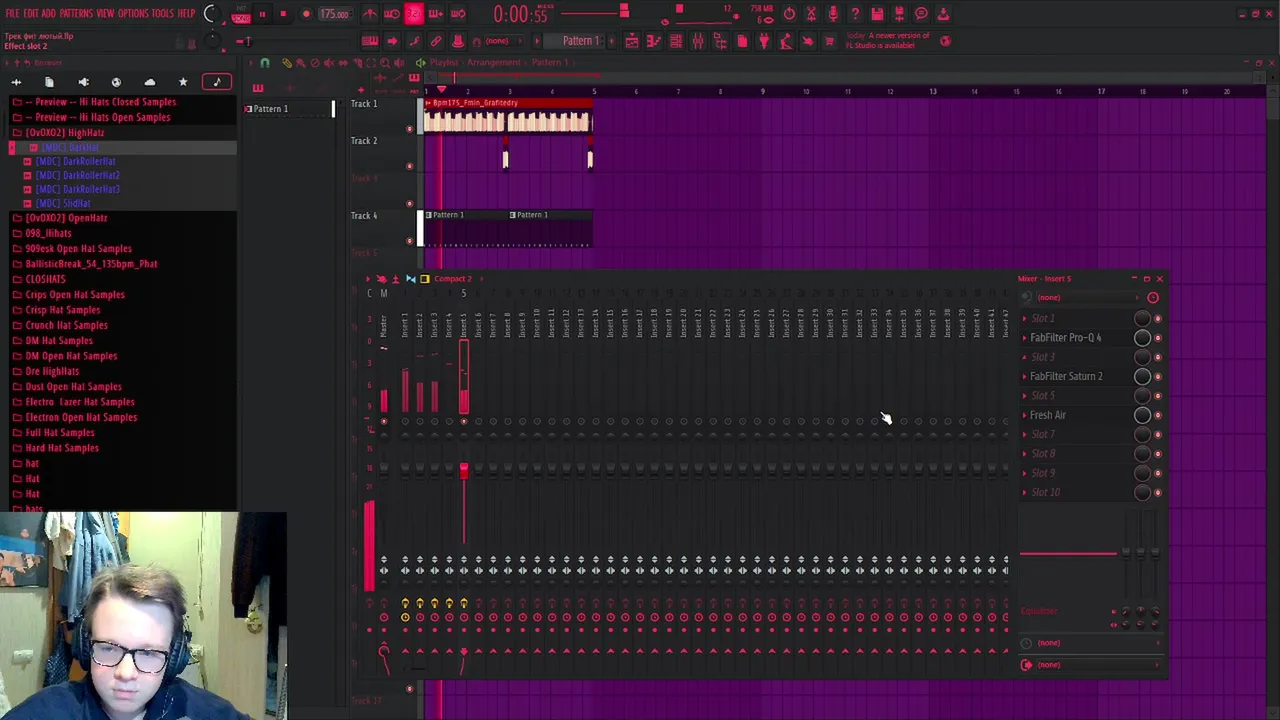Click the Save floppy disk icon
The width and height of the screenshot is (1280, 720).
point(877,14)
